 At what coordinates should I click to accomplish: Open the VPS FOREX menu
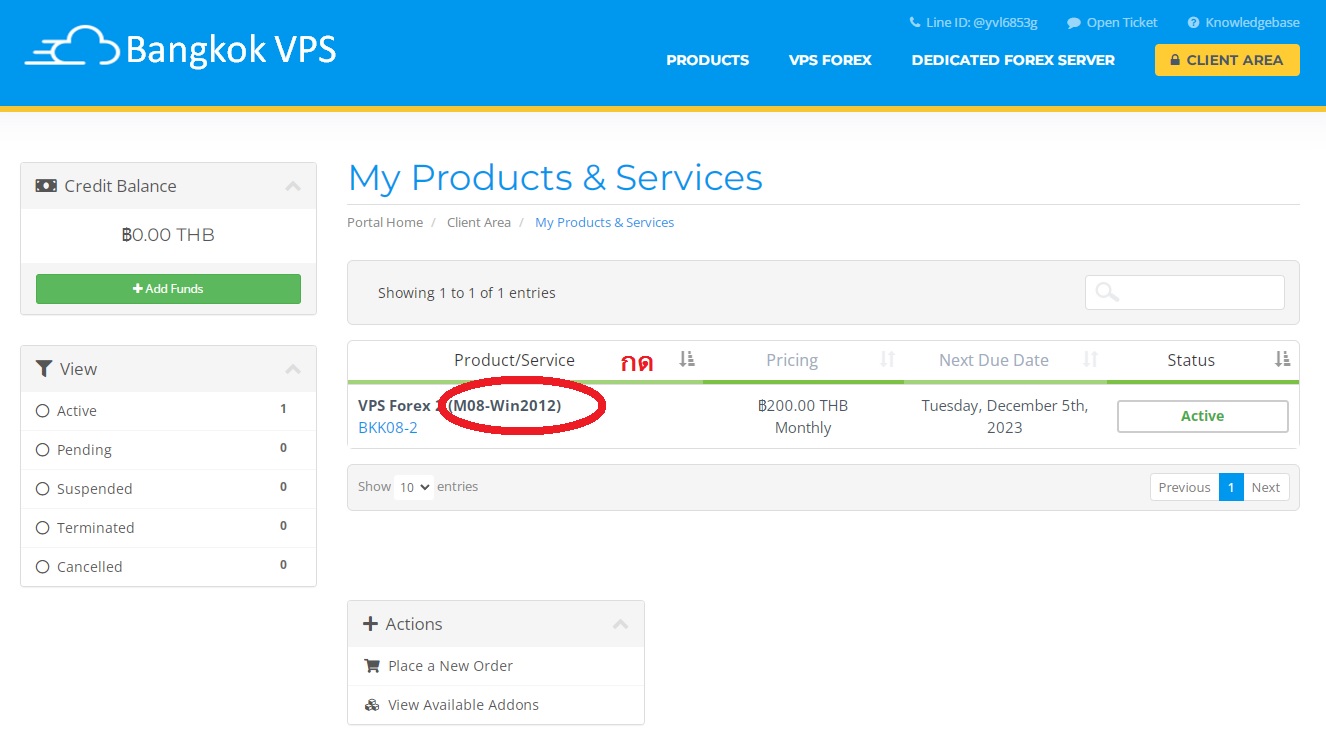tap(830, 60)
